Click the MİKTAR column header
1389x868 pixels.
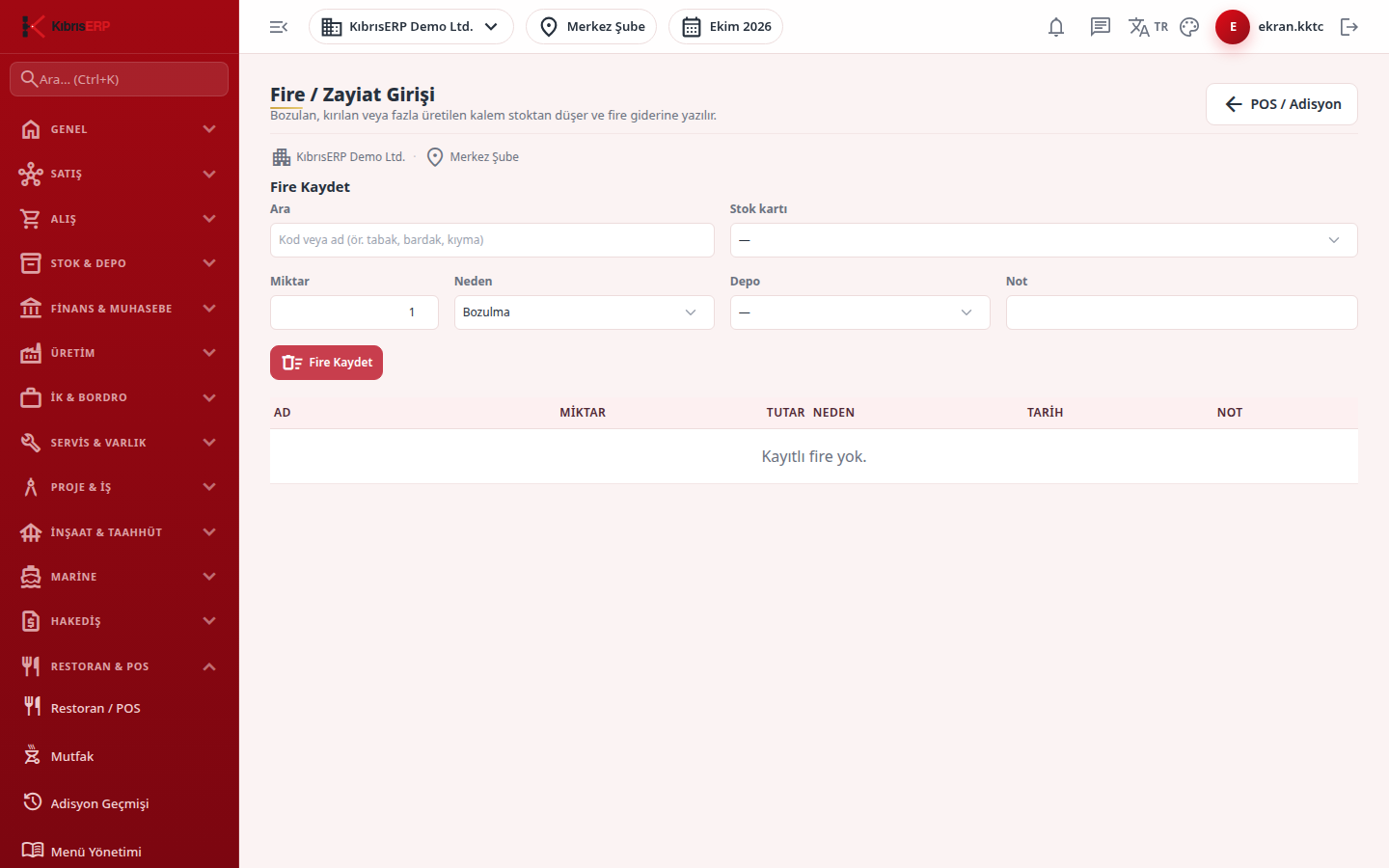583,413
